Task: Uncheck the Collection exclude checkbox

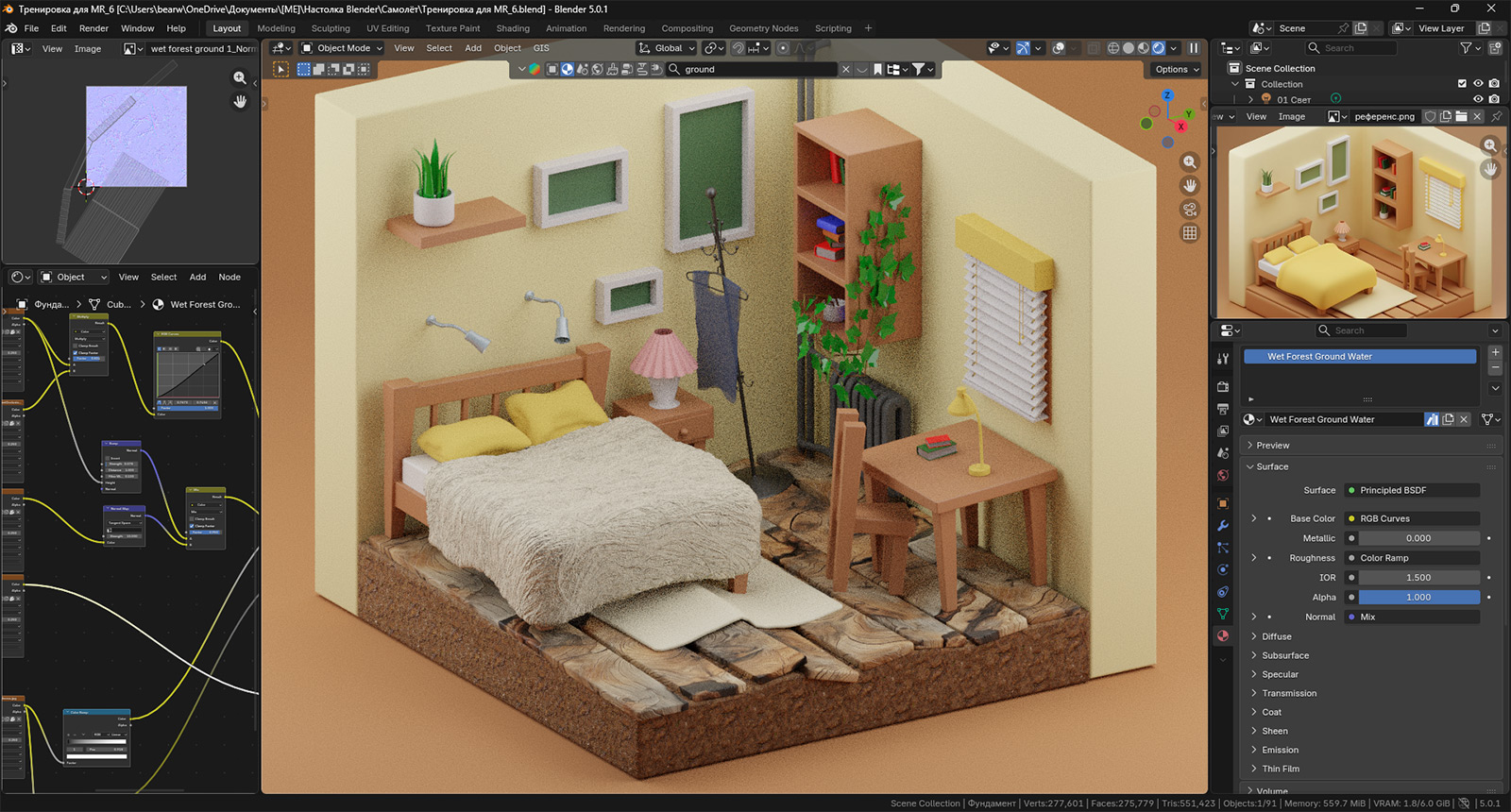Action: (x=1462, y=84)
